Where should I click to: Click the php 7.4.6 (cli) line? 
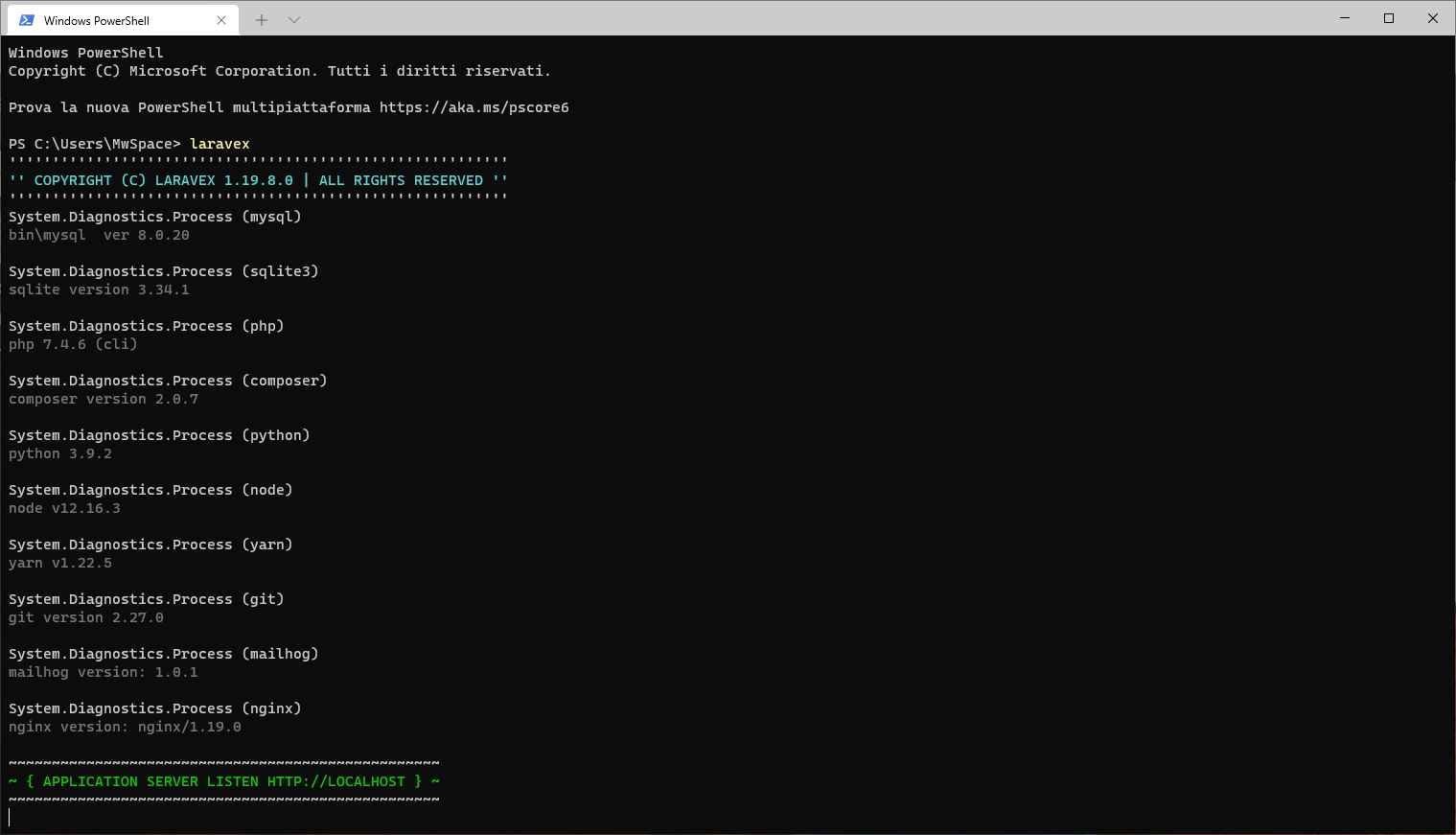[72, 343]
